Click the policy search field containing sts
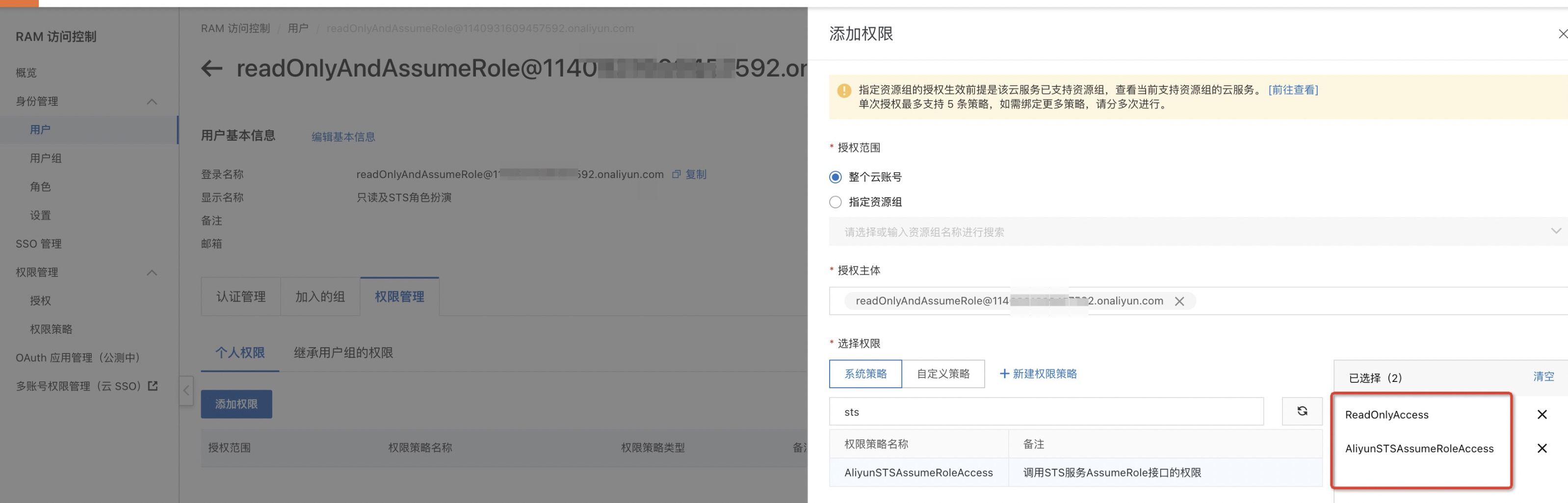 (1045, 412)
